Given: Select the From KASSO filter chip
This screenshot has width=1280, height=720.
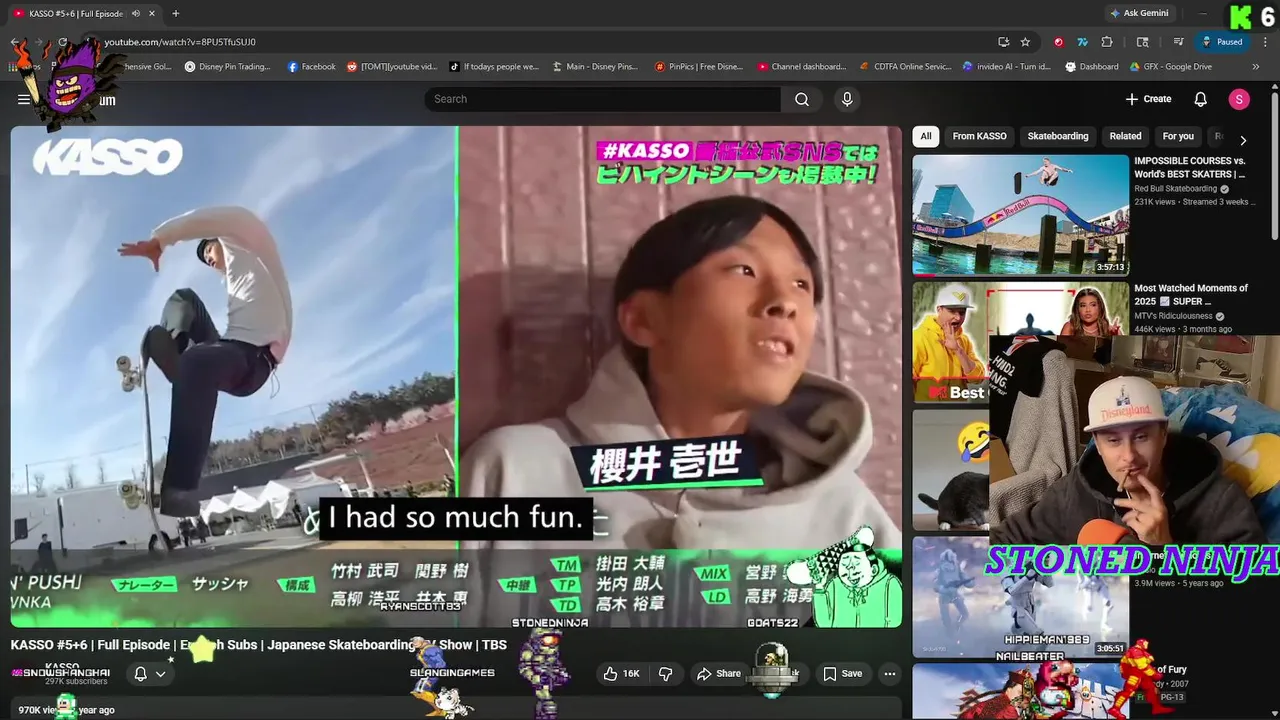Looking at the screenshot, I should click(x=979, y=136).
